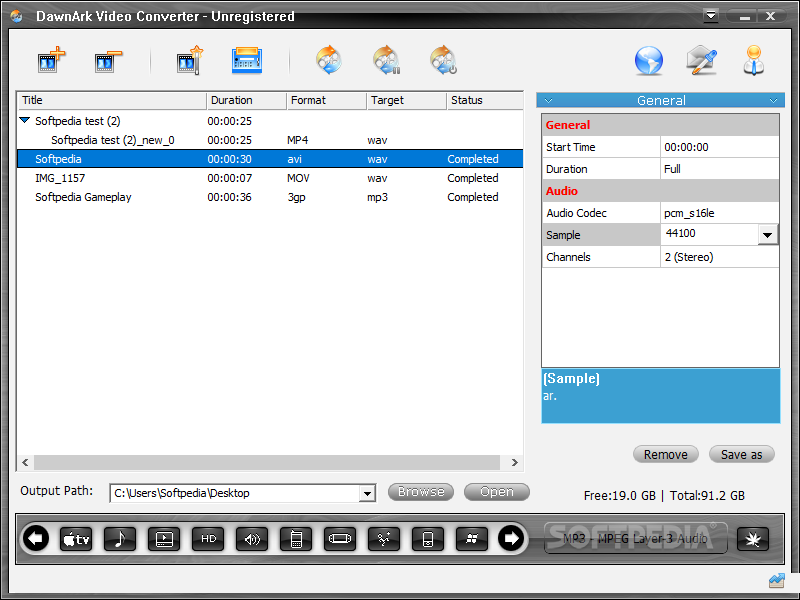Image resolution: width=800 pixels, height=600 pixels.
Task: Open the title bar dropdown menu arrow
Action: tap(711, 16)
